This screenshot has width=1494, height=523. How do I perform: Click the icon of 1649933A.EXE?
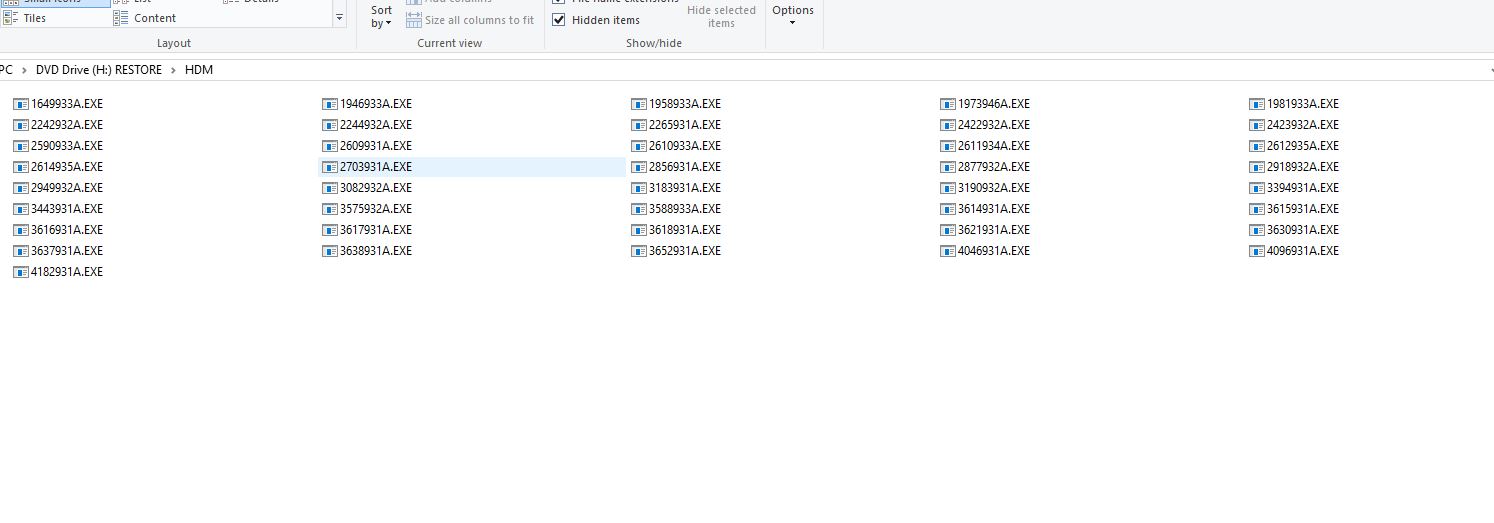coord(21,104)
